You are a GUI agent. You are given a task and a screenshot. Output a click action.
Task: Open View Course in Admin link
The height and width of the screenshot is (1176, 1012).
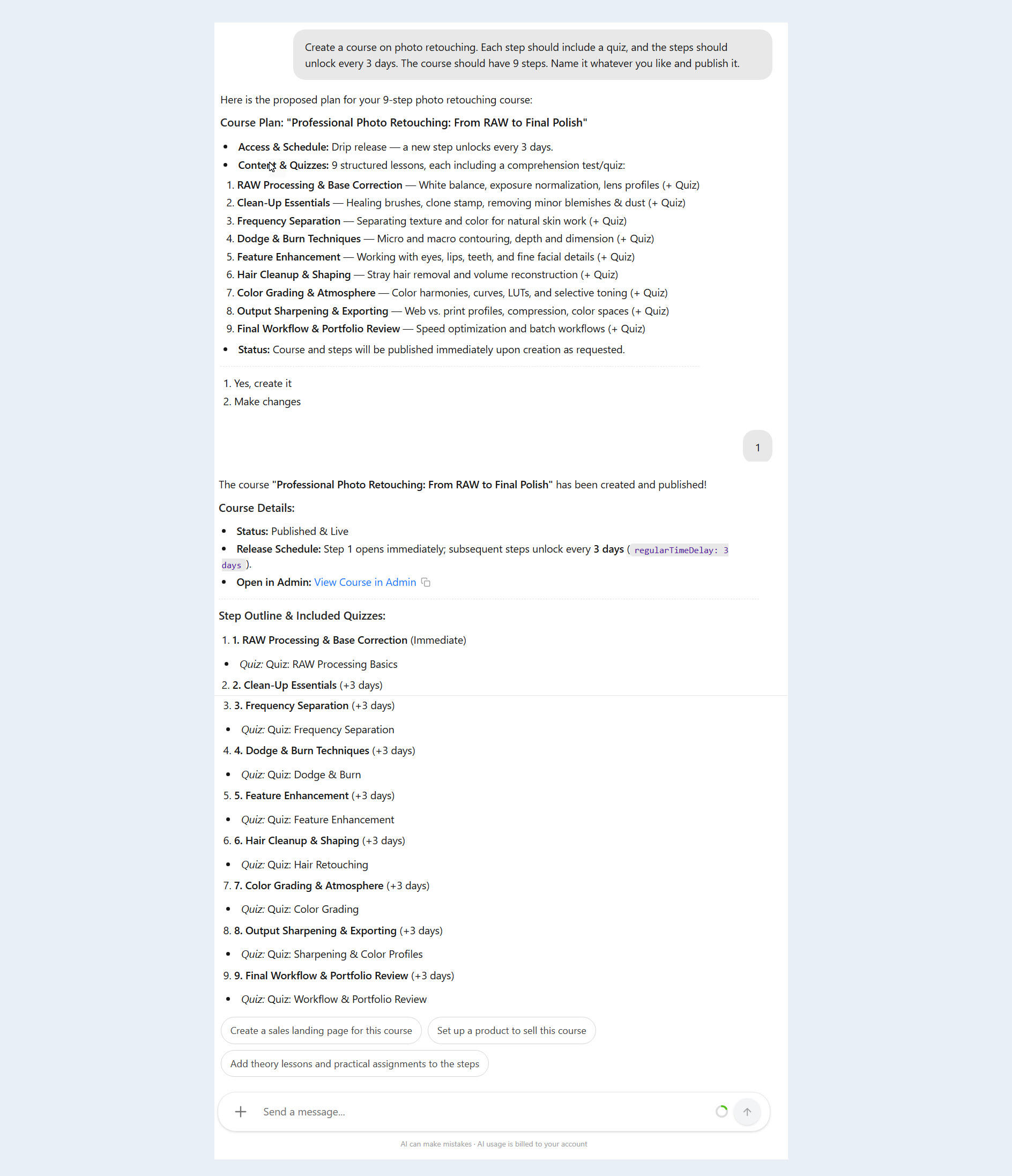tap(365, 582)
